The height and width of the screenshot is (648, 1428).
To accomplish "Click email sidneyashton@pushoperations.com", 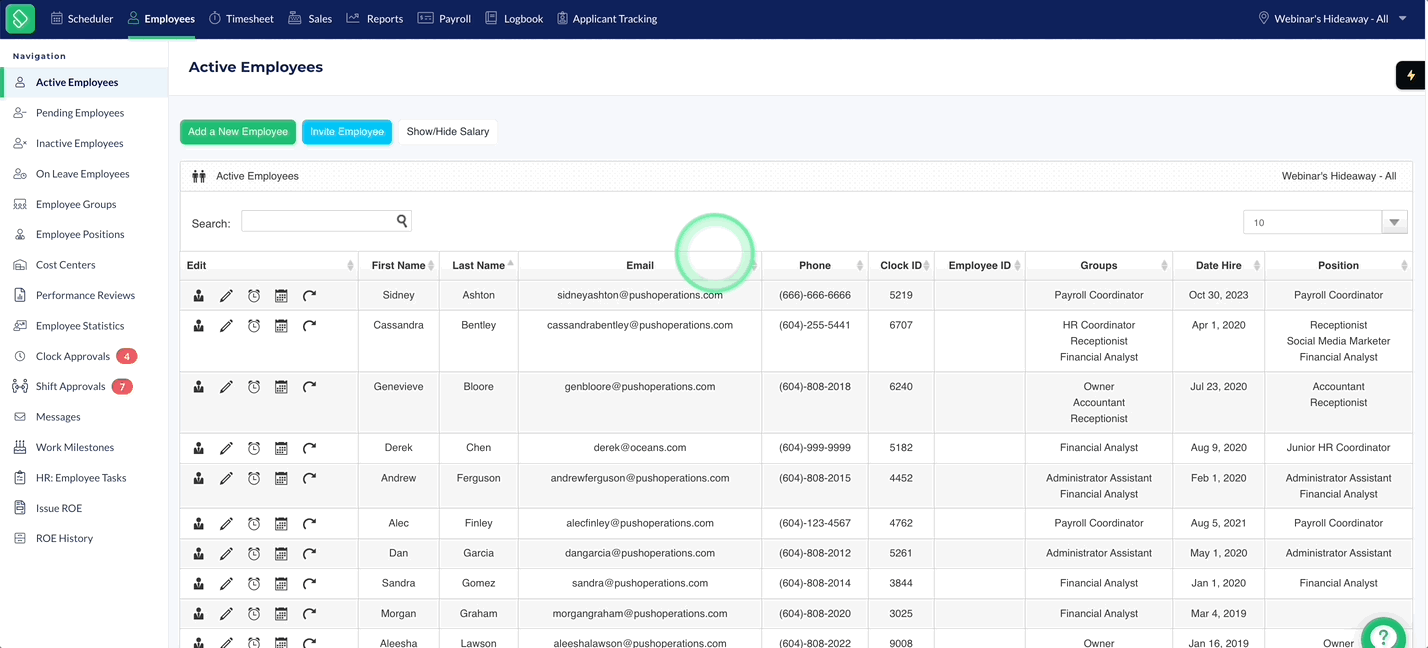I will [640, 295].
